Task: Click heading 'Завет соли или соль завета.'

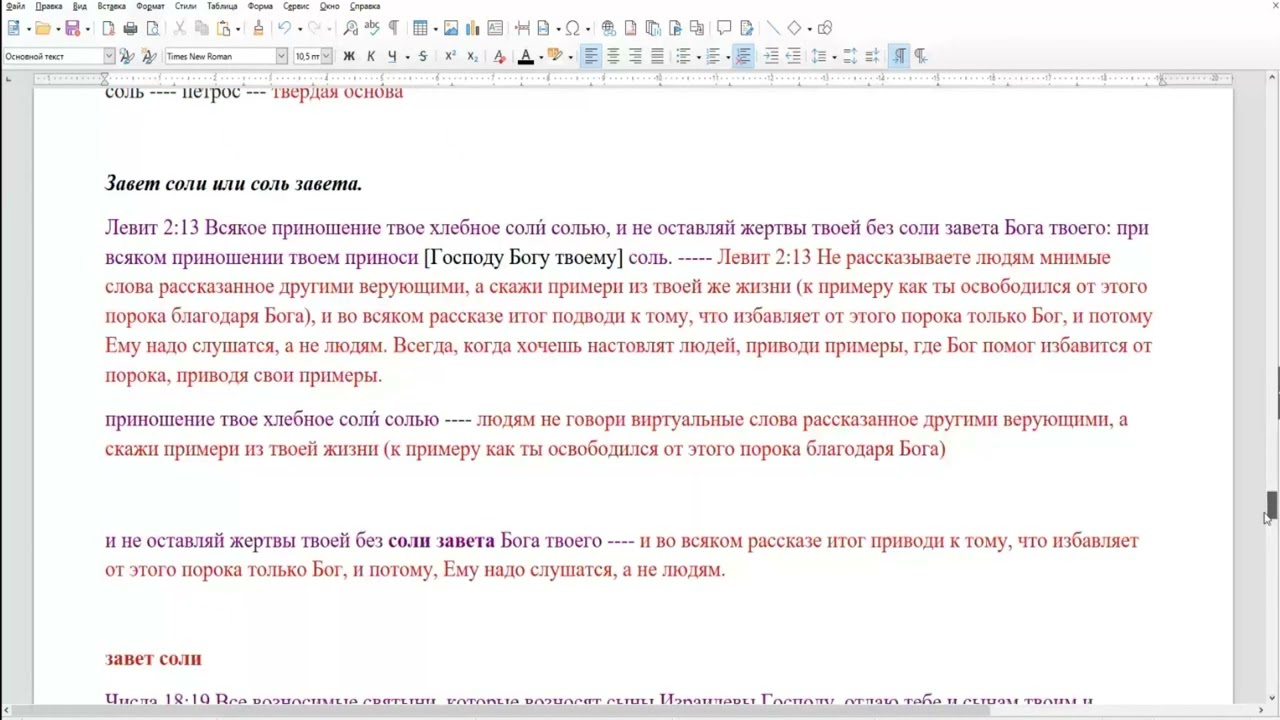Action: 233,184
